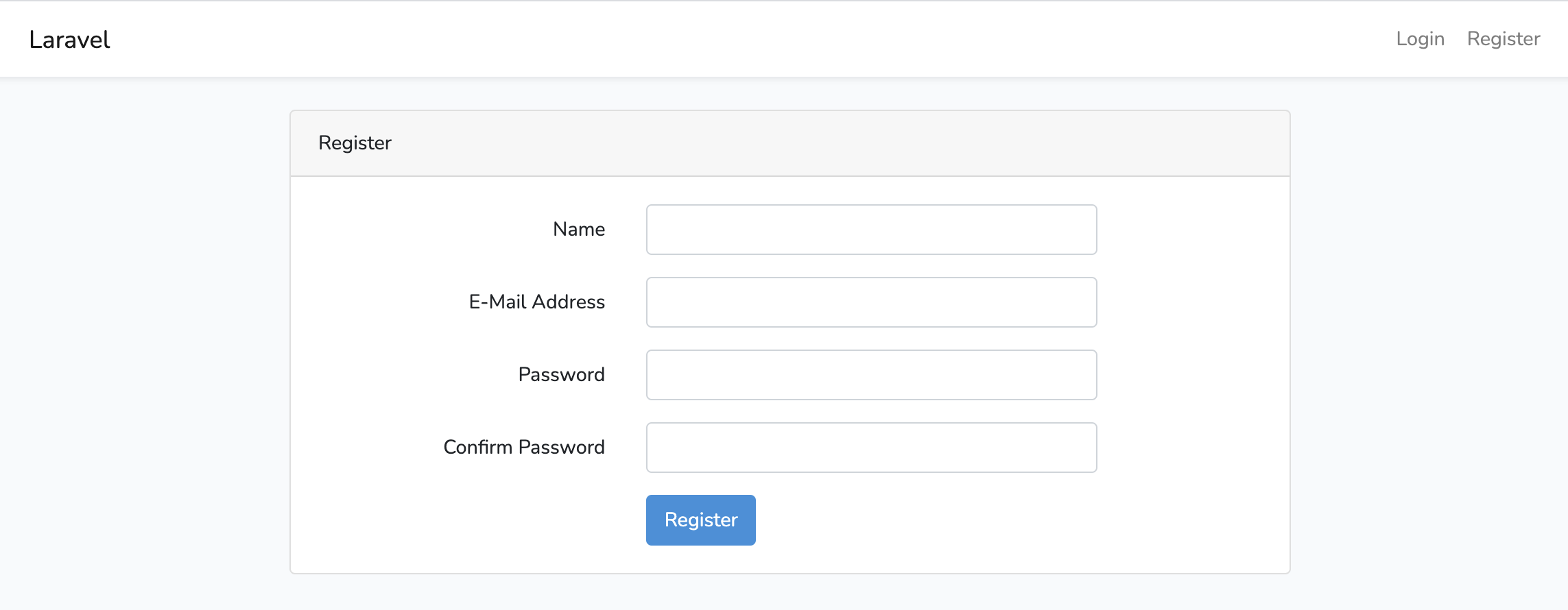
Task: Click gray page background right of the card
Action: 1427,343
